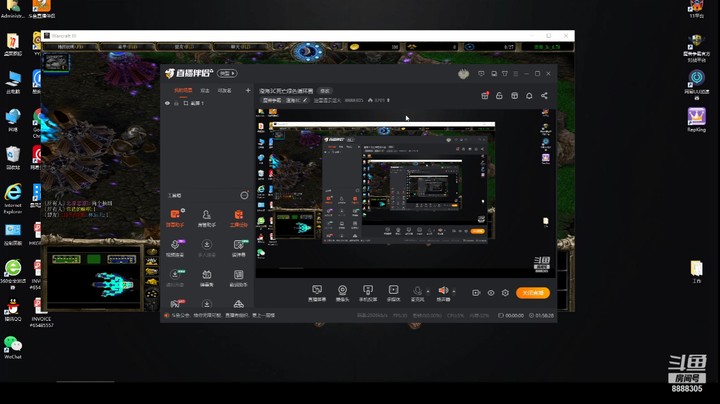The height and width of the screenshot is (404, 720).
Task: Click the stream preview area
Action: [x=406, y=193]
